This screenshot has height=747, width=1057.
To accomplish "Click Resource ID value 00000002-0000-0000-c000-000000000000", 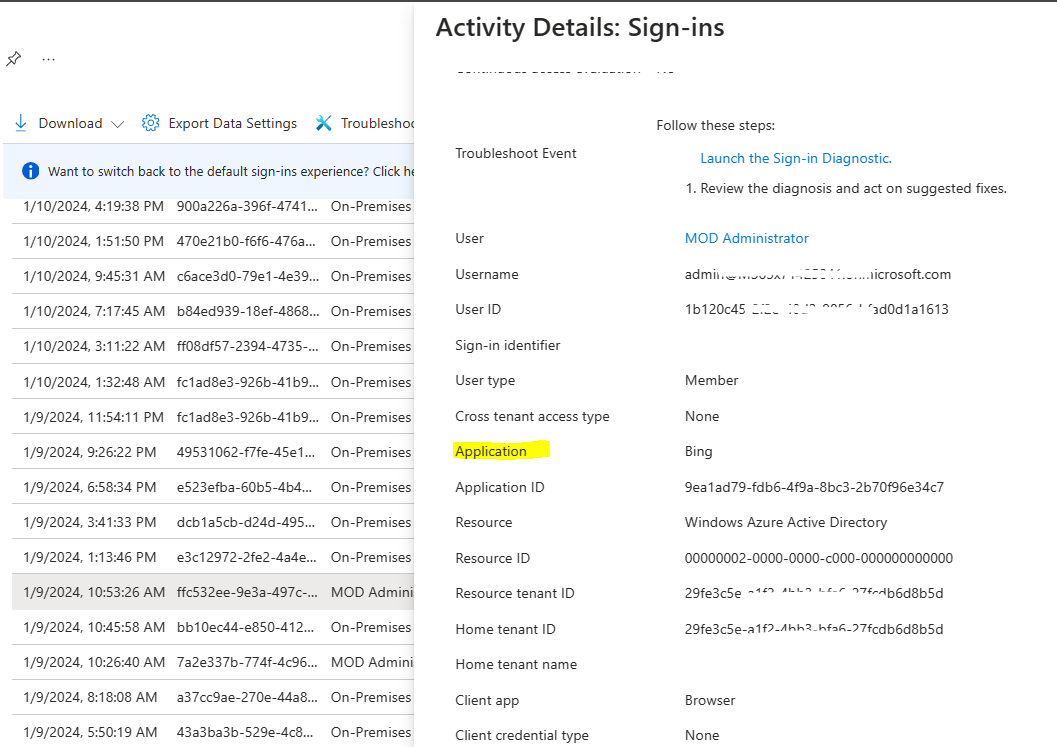I will 818,558.
